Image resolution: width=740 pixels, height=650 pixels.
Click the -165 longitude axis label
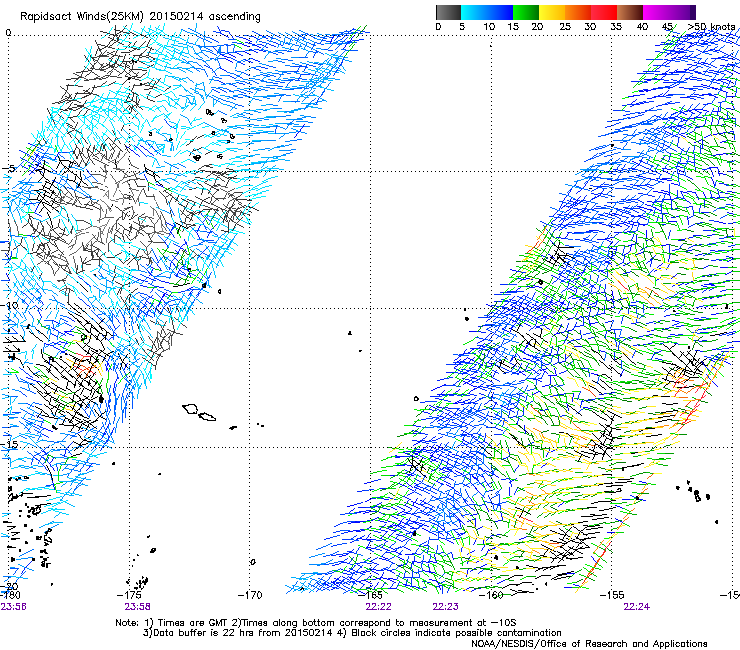(x=370, y=595)
